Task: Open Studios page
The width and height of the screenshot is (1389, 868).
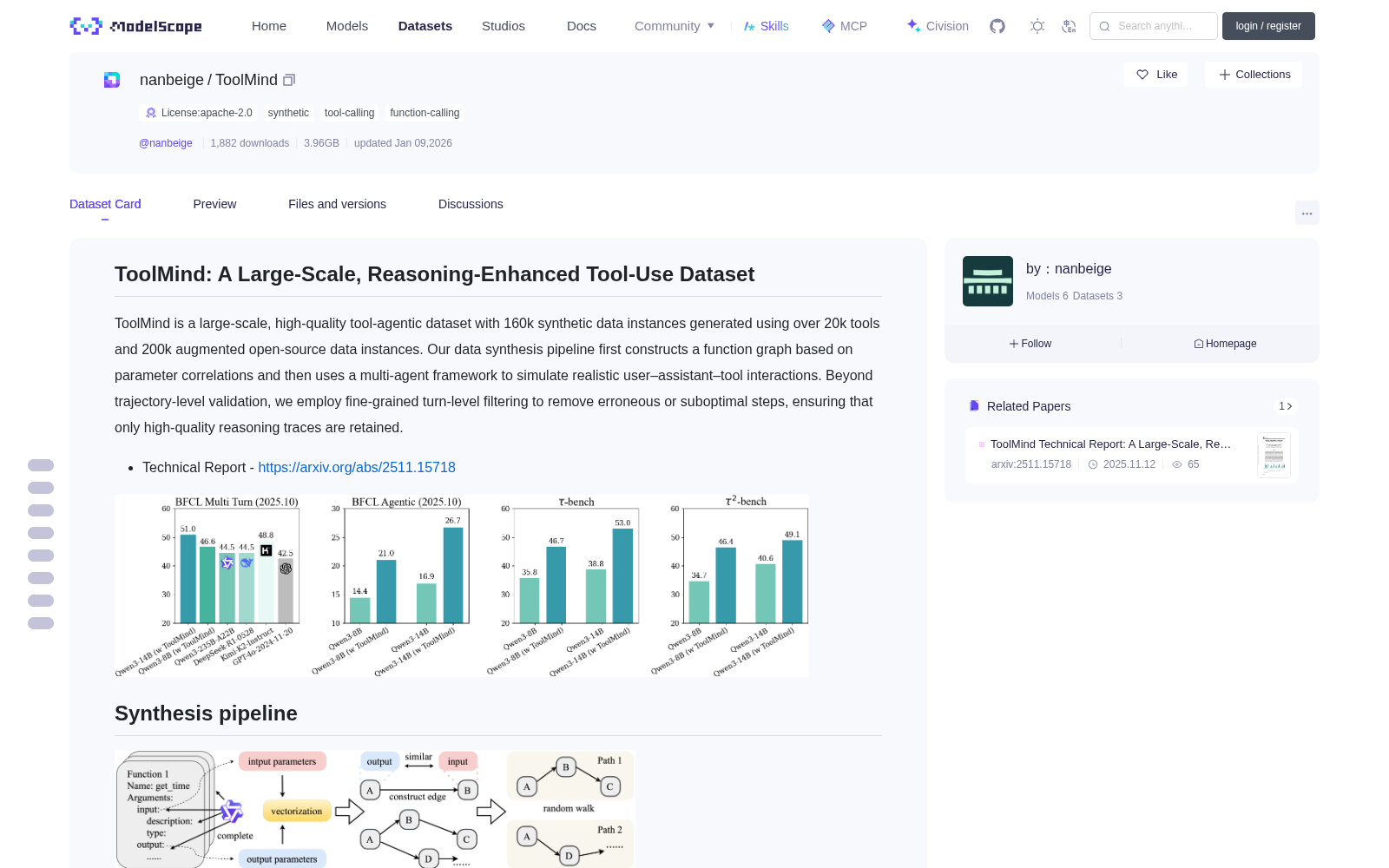Action: pyautogui.click(x=504, y=26)
